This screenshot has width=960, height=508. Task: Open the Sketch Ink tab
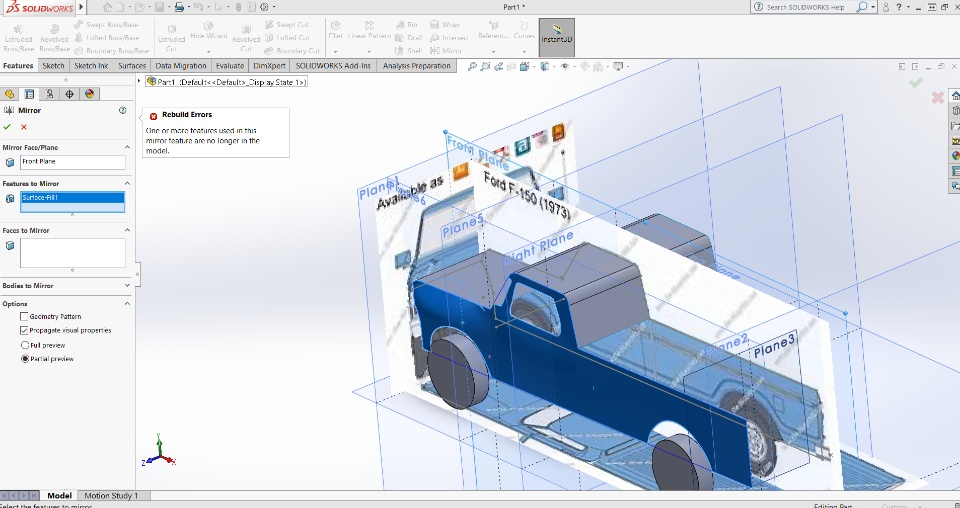pos(91,66)
